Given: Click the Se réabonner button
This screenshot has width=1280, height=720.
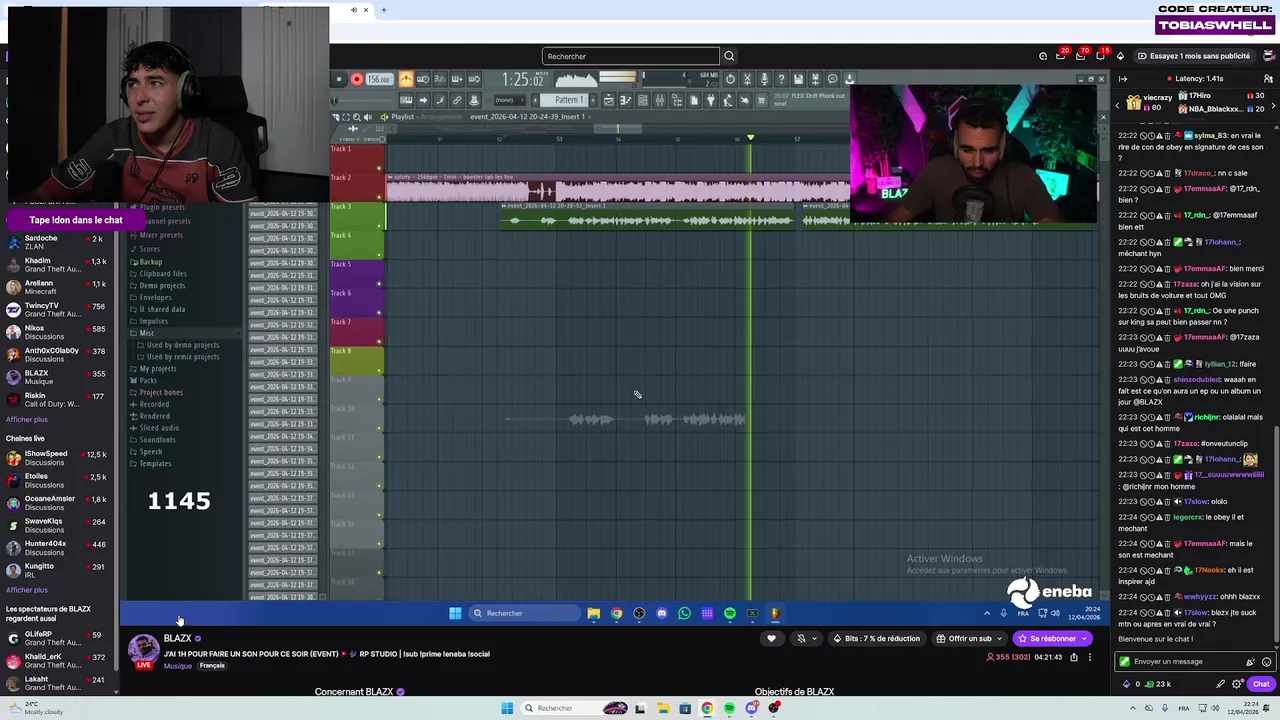Looking at the screenshot, I should coord(1052,638).
